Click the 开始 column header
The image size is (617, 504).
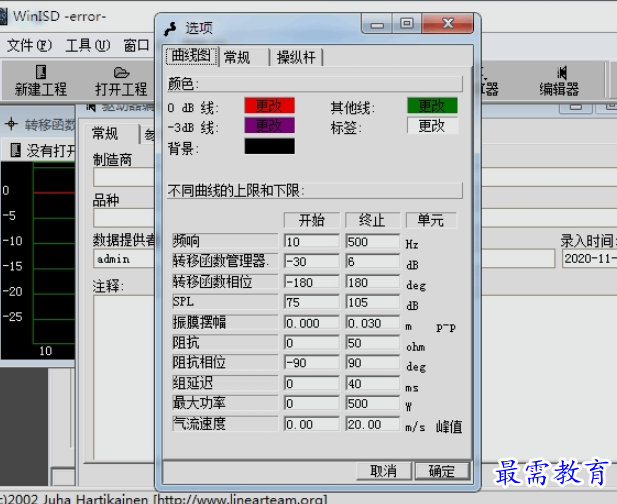(311, 220)
